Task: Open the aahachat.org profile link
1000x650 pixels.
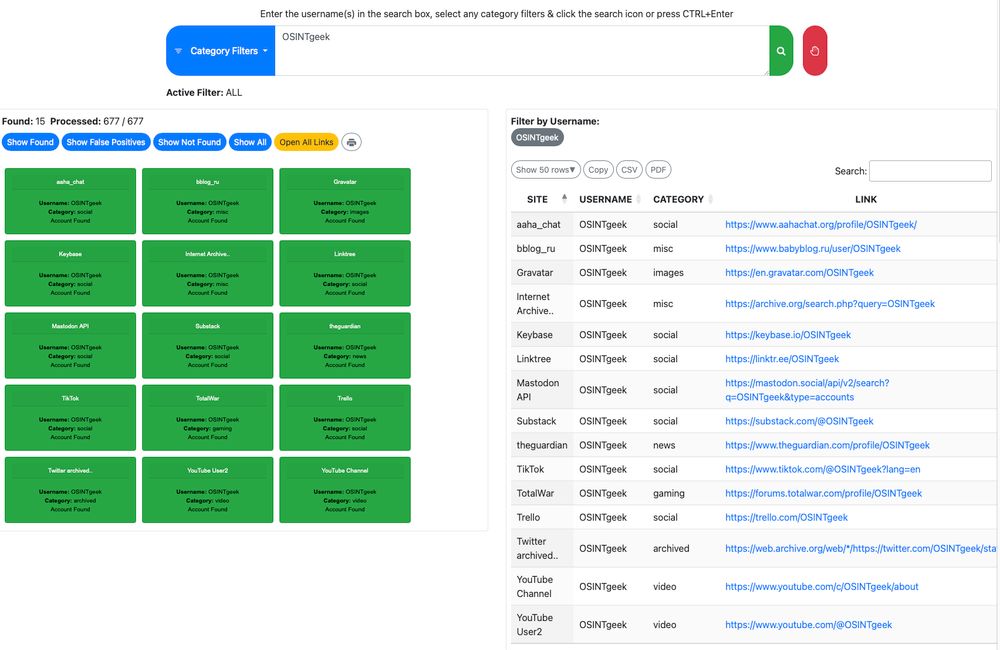Action: pos(821,225)
